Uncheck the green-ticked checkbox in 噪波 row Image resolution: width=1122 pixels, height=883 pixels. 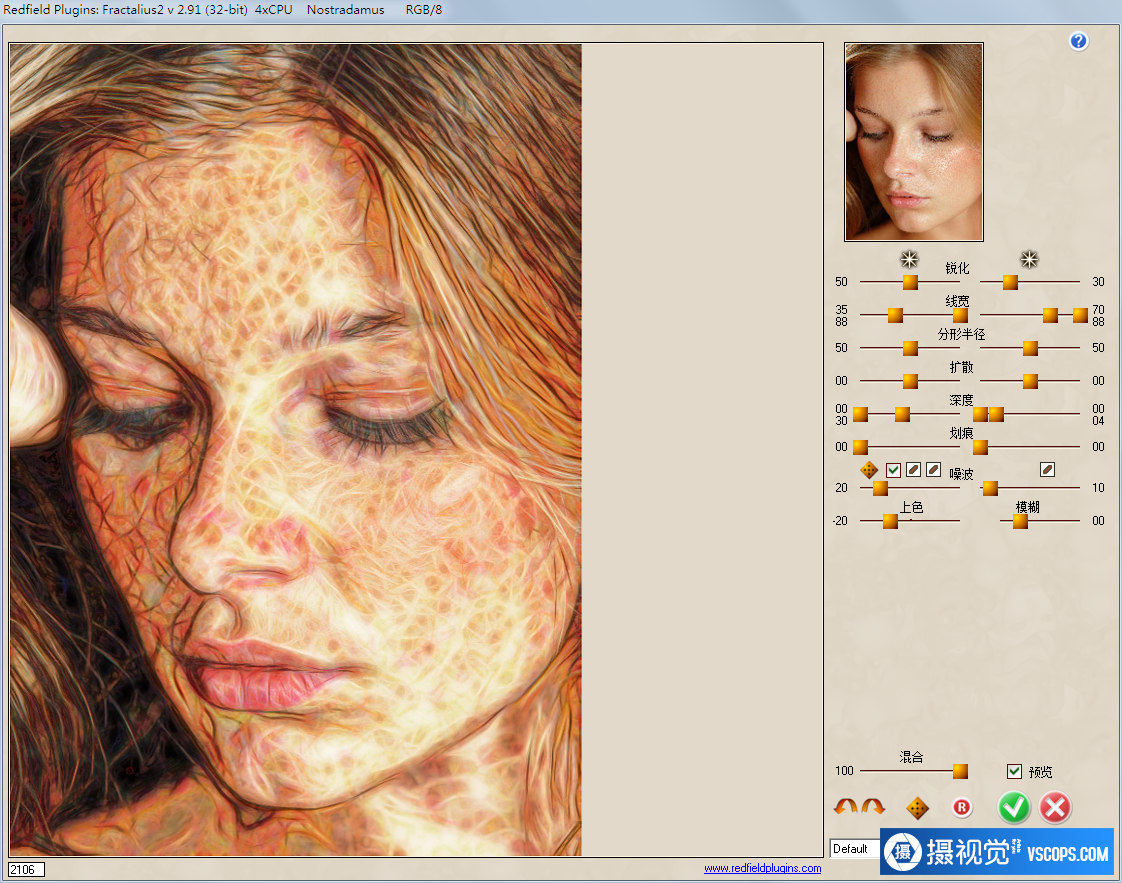894,470
